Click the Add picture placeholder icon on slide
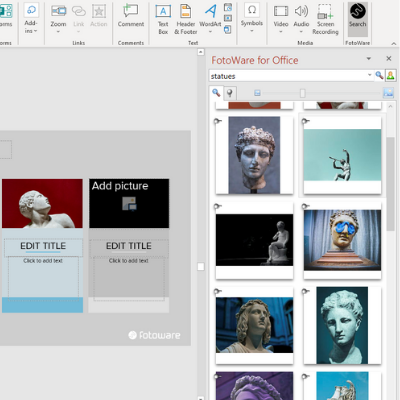Viewport: 400px width, 400px height. click(129, 204)
